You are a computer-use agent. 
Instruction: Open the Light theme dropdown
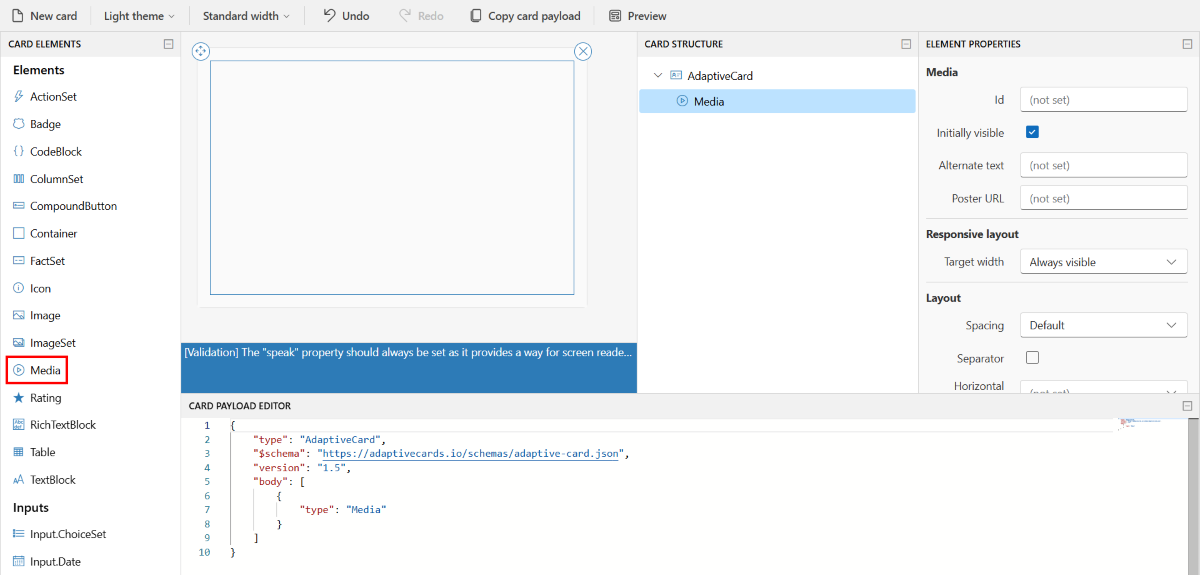point(139,16)
